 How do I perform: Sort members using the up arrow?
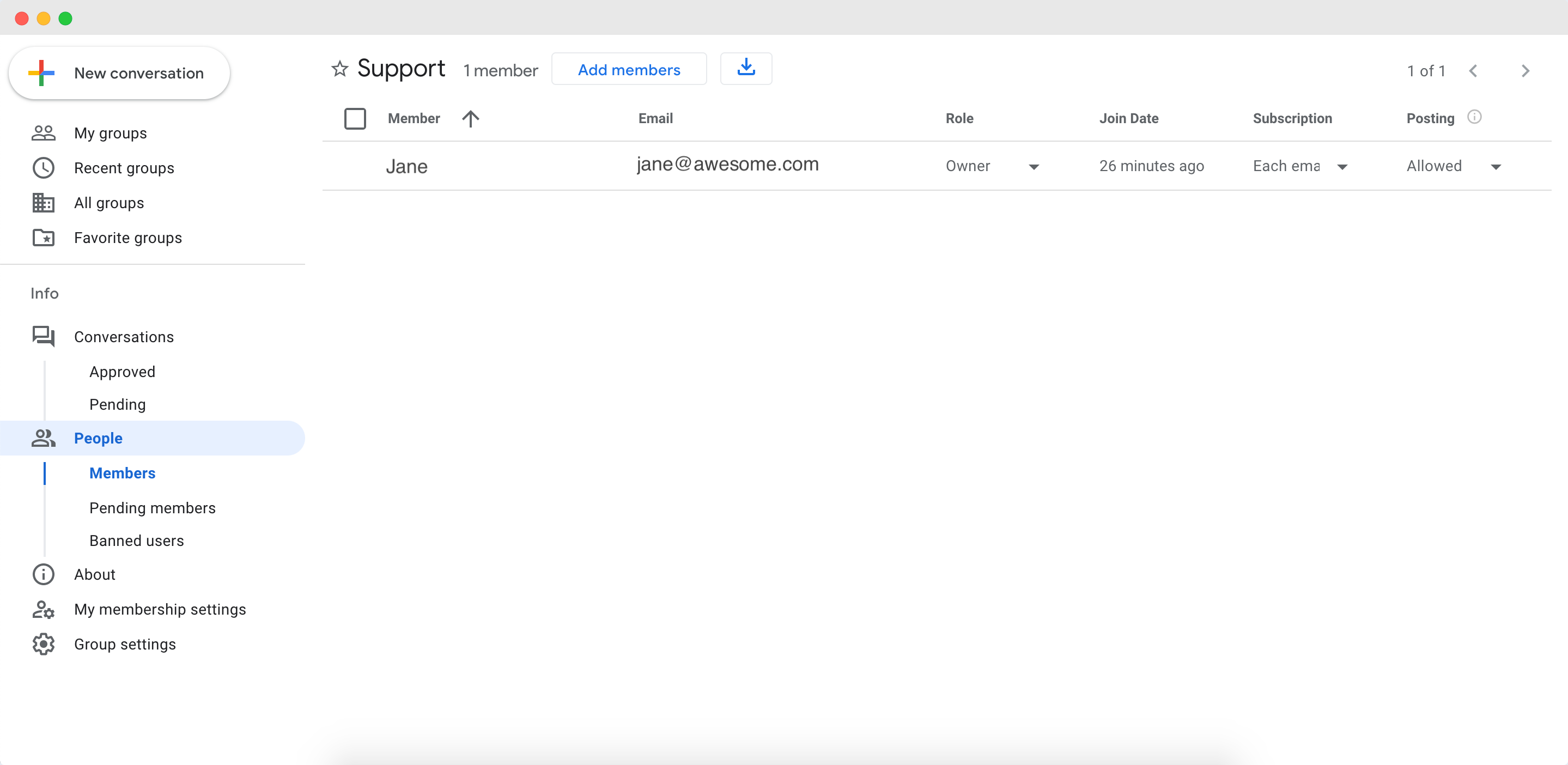click(471, 119)
